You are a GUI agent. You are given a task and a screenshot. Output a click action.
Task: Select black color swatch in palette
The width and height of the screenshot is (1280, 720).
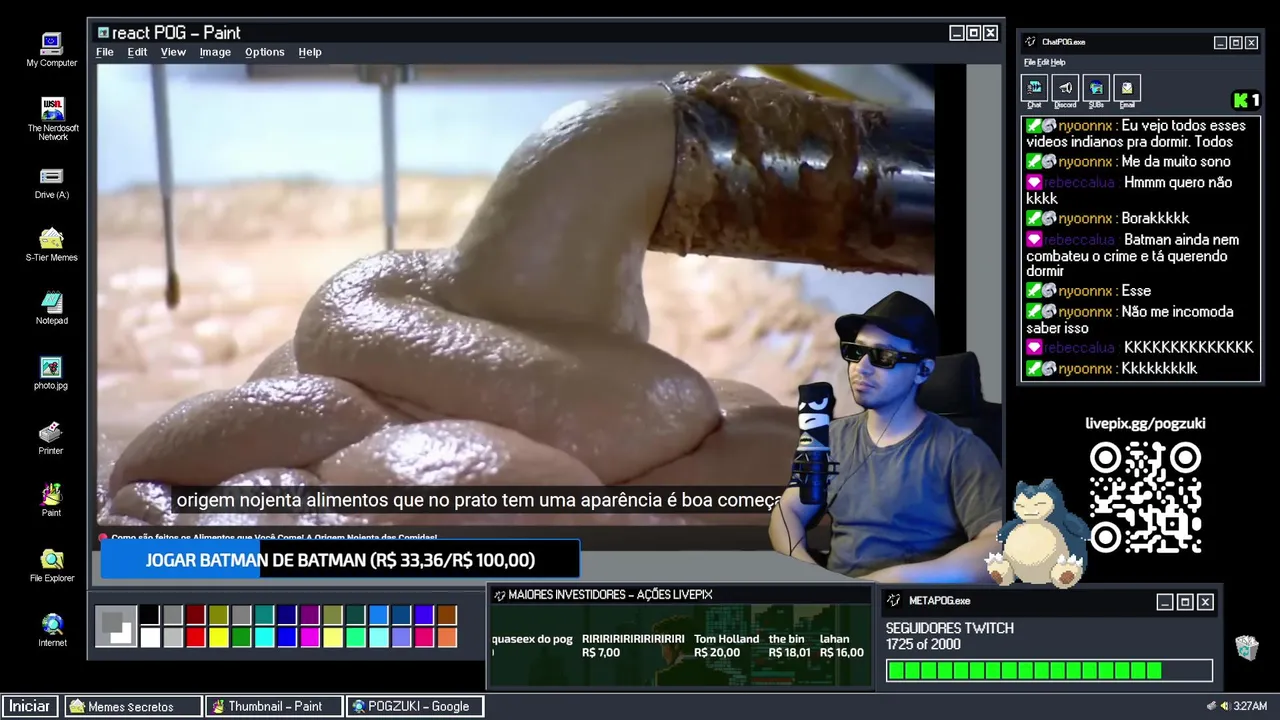point(150,615)
